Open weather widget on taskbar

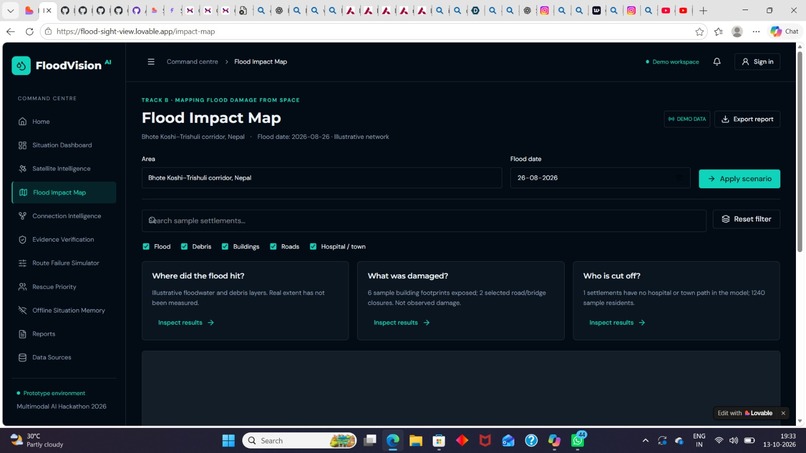point(37,440)
